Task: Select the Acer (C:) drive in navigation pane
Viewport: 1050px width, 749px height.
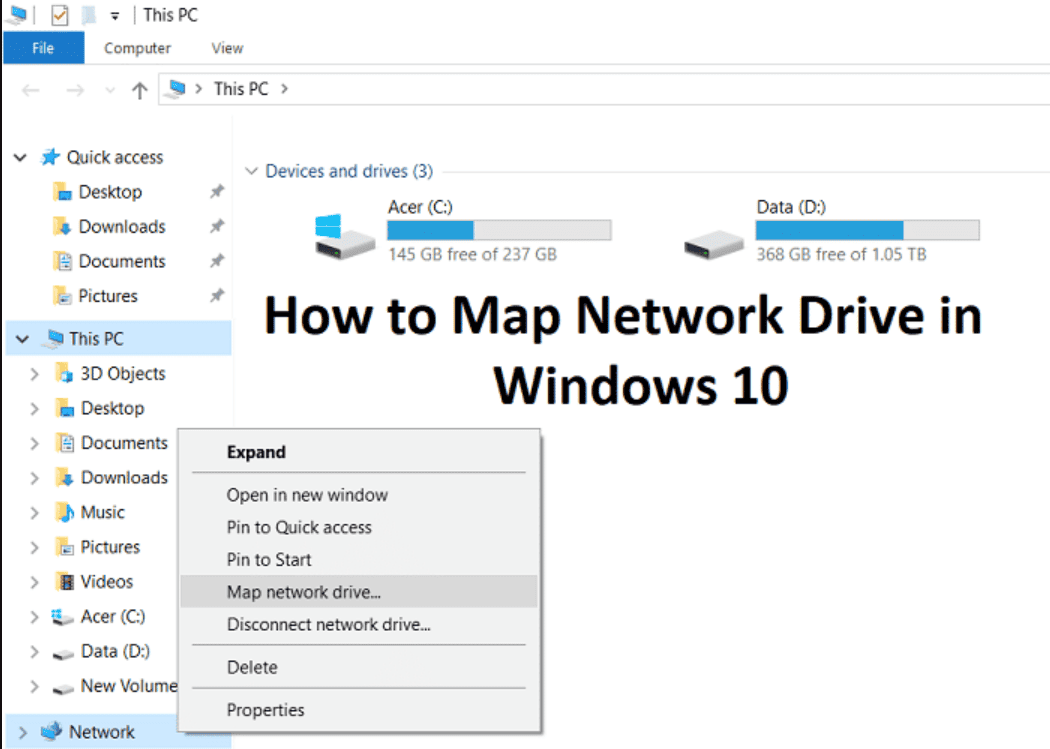Action: (110, 616)
